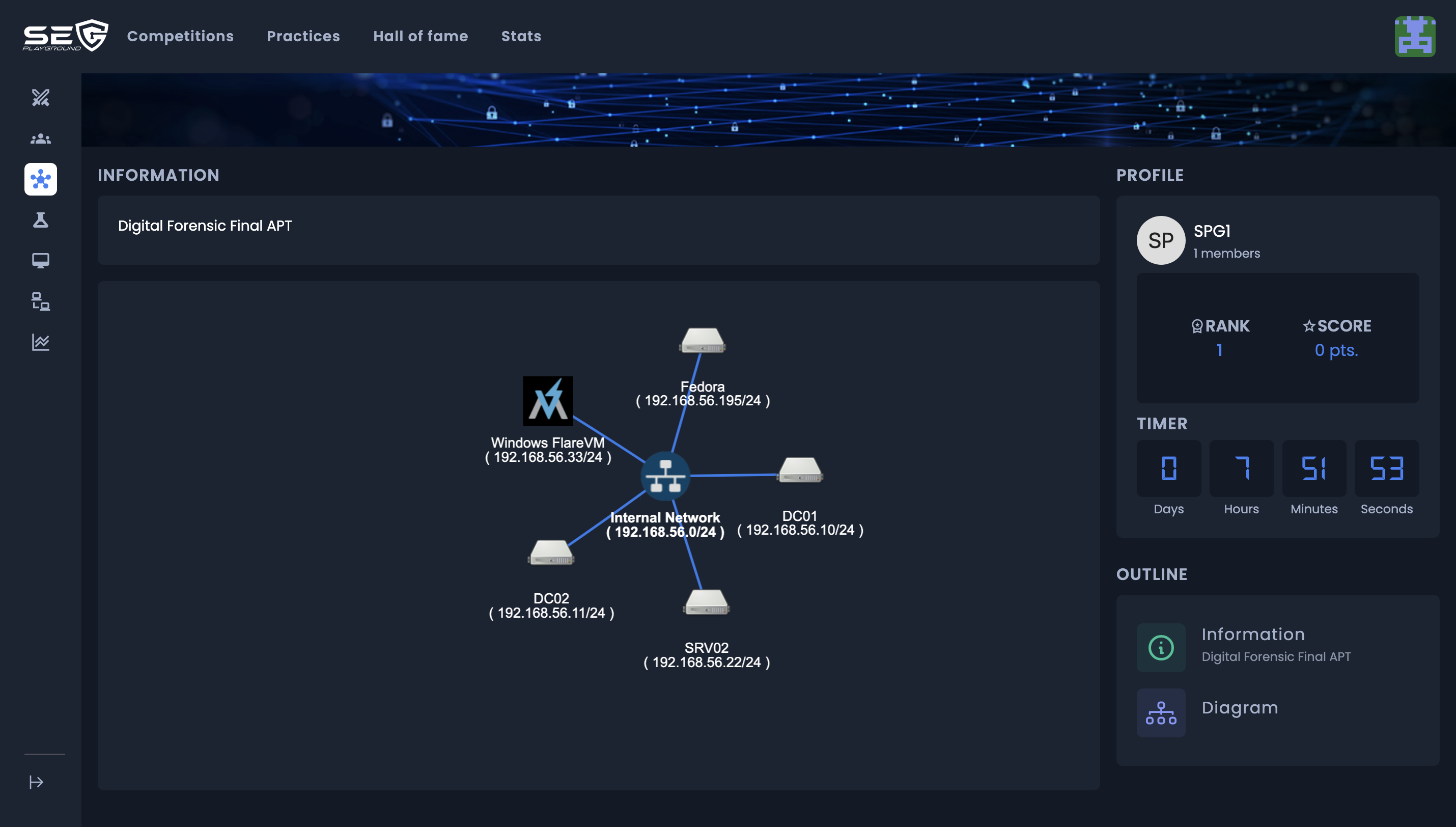Image resolution: width=1456 pixels, height=827 pixels.
Task: Click the crossed swords sidebar icon
Action: click(x=40, y=98)
